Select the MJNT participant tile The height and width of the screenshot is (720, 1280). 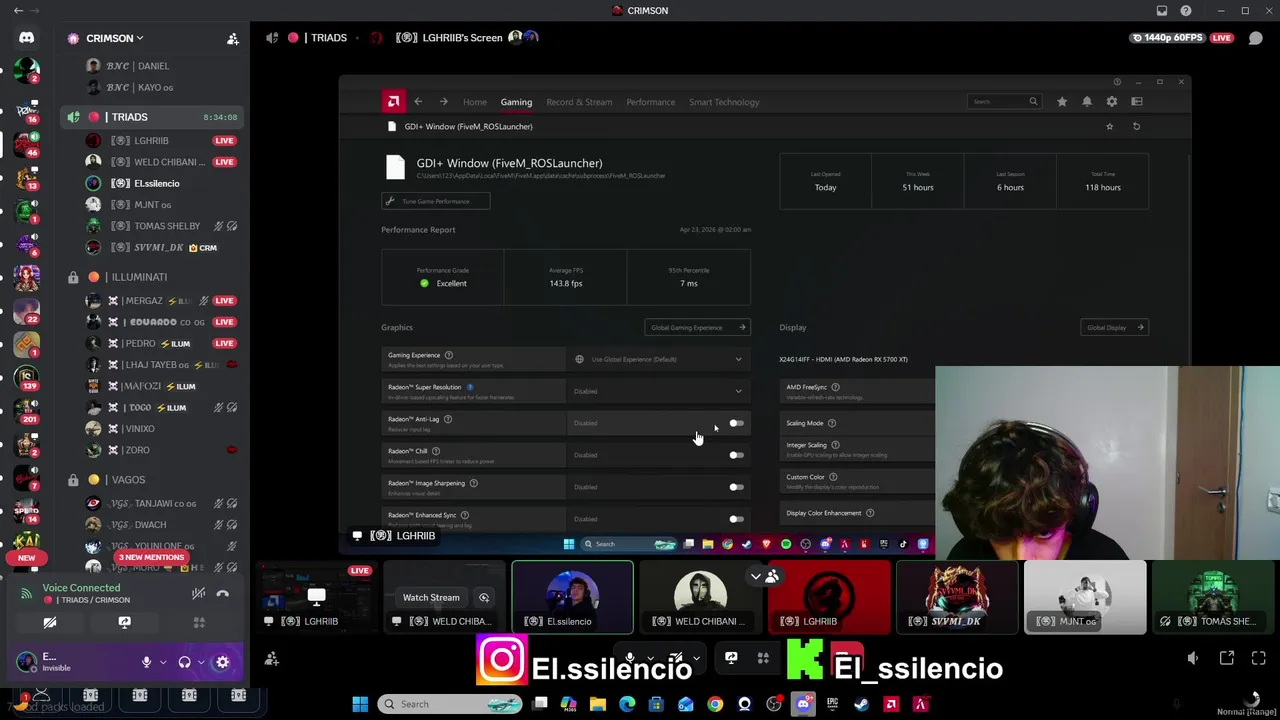coord(1085,597)
